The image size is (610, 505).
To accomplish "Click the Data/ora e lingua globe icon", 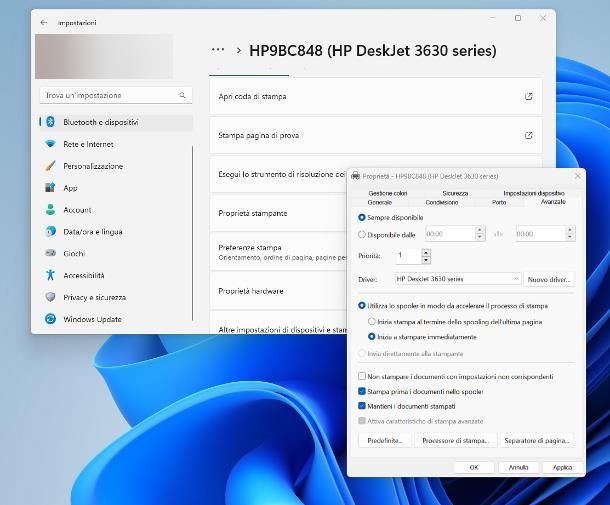I will coord(50,231).
